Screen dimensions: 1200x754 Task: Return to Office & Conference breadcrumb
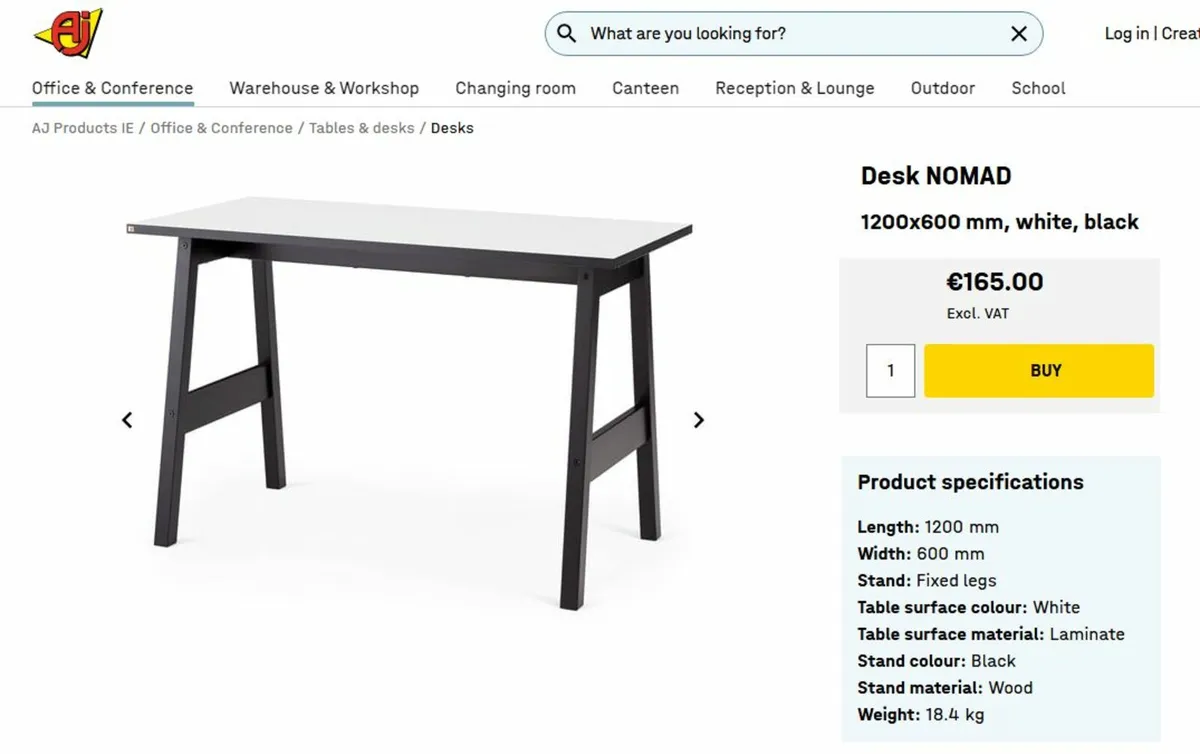click(221, 128)
